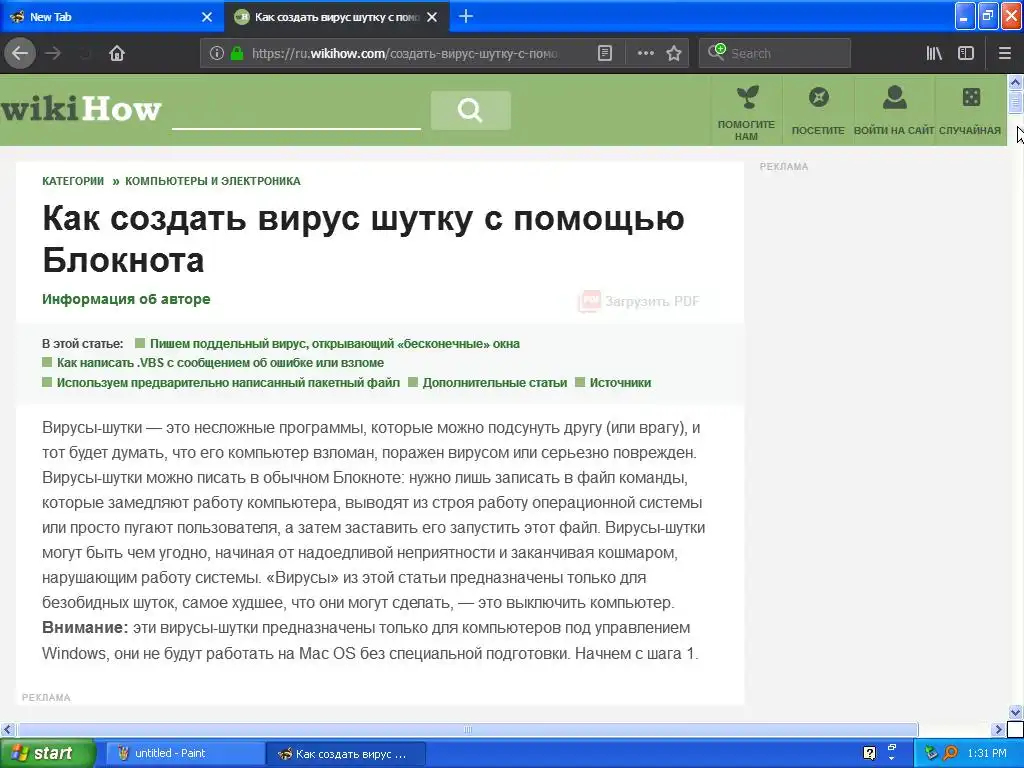
Task: Click the wikiHow search input field
Action: click(x=296, y=112)
